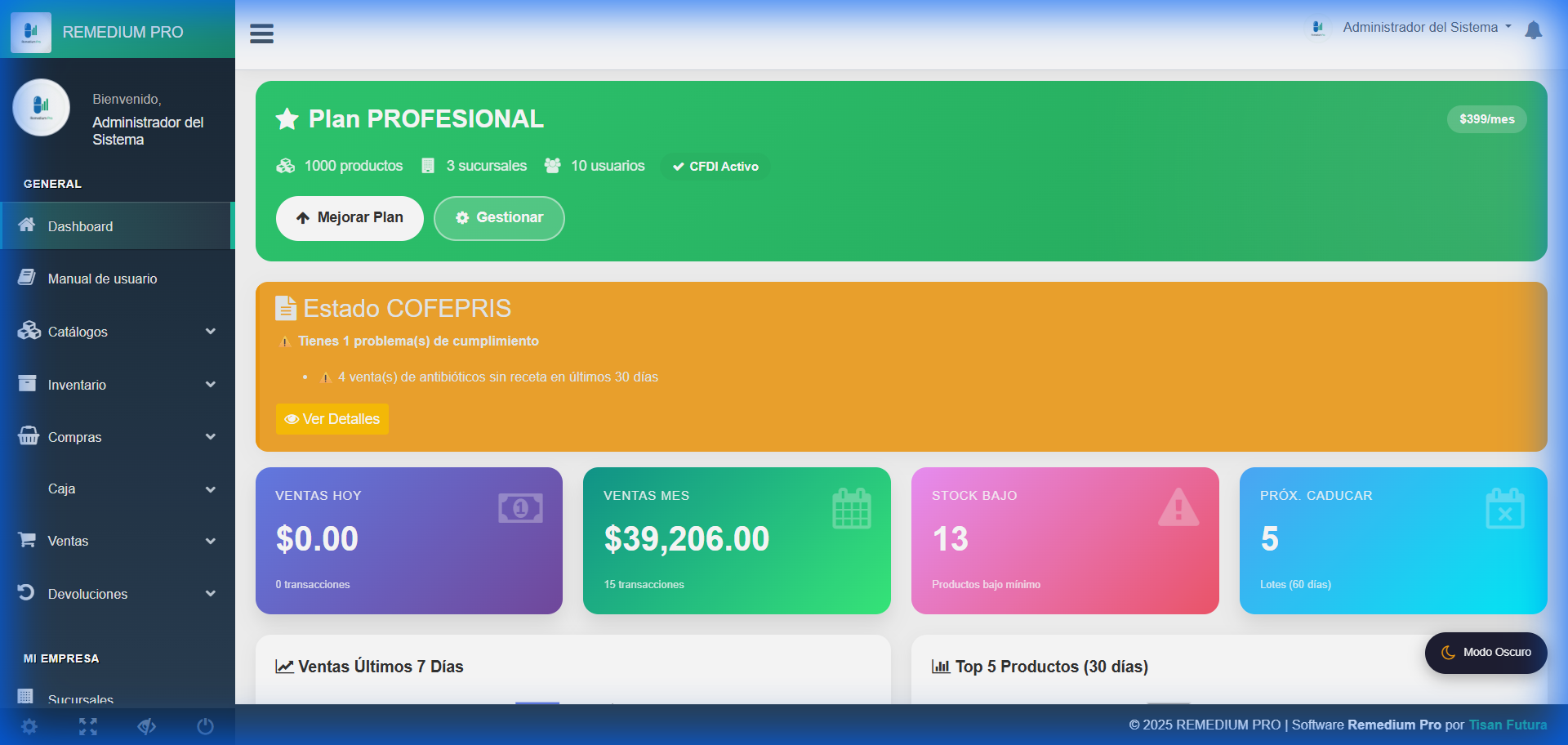Open notifications bell icon
The width and height of the screenshot is (1568, 745).
pyautogui.click(x=1534, y=30)
